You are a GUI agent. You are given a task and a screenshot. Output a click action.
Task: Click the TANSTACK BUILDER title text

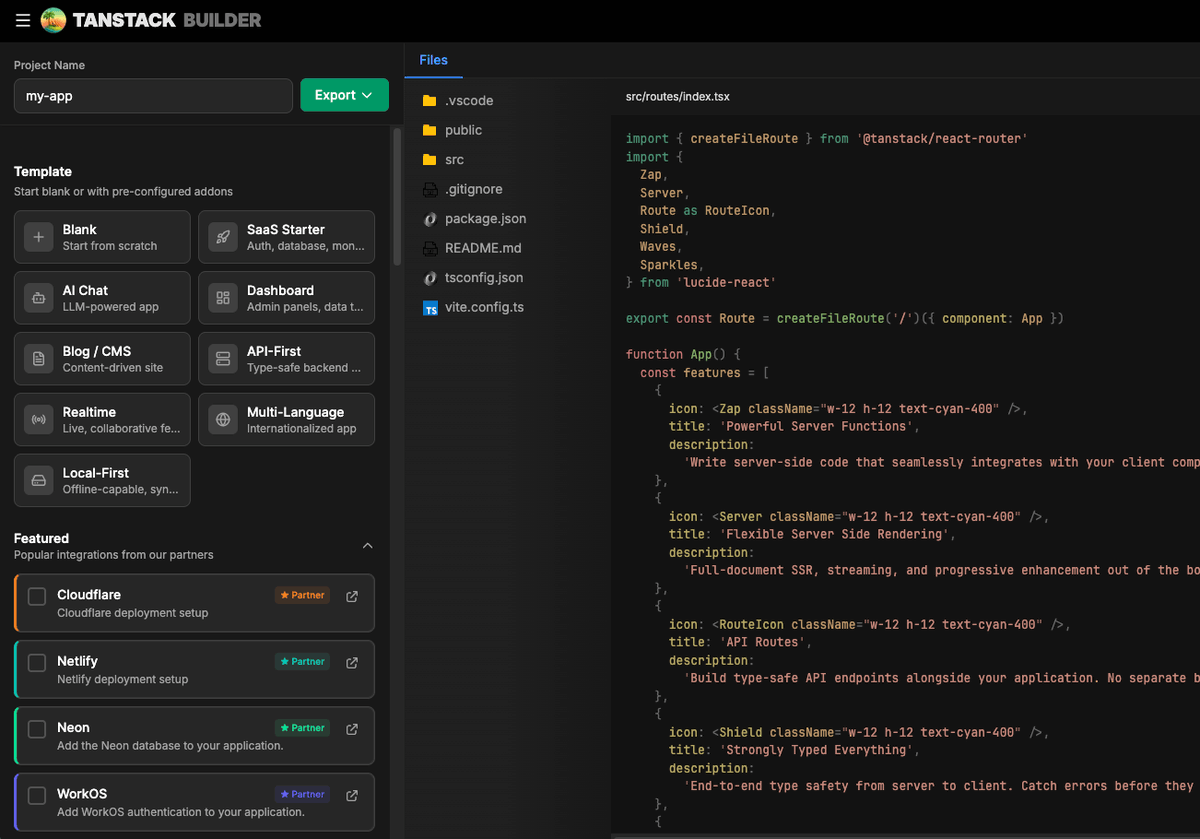tap(166, 20)
